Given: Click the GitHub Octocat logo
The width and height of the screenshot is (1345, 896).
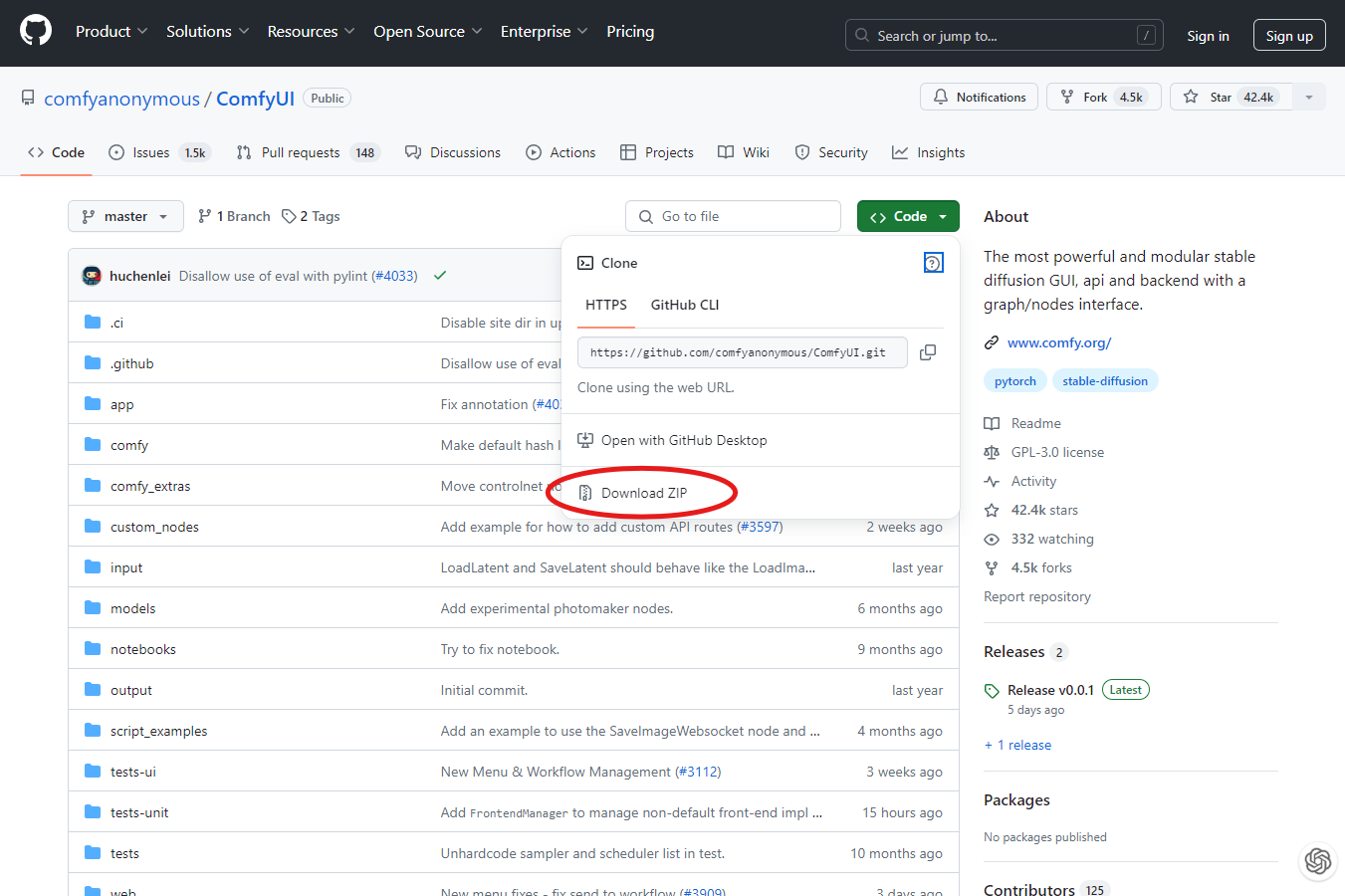Looking at the screenshot, I should pos(36,31).
